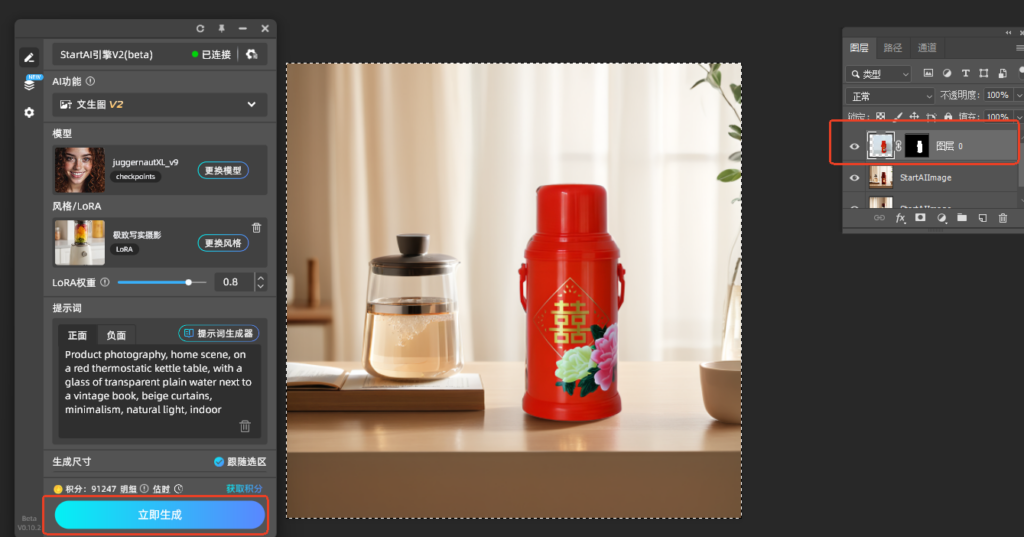
Task: Click the link layers icon at panel bottom
Action: click(880, 218)
